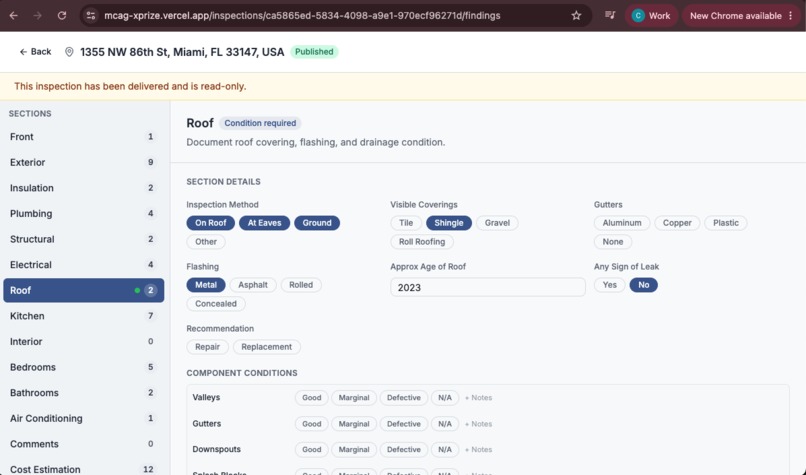The image size is (806, 475).
Task: Open the Interior section
Action: tap(83, 341)
